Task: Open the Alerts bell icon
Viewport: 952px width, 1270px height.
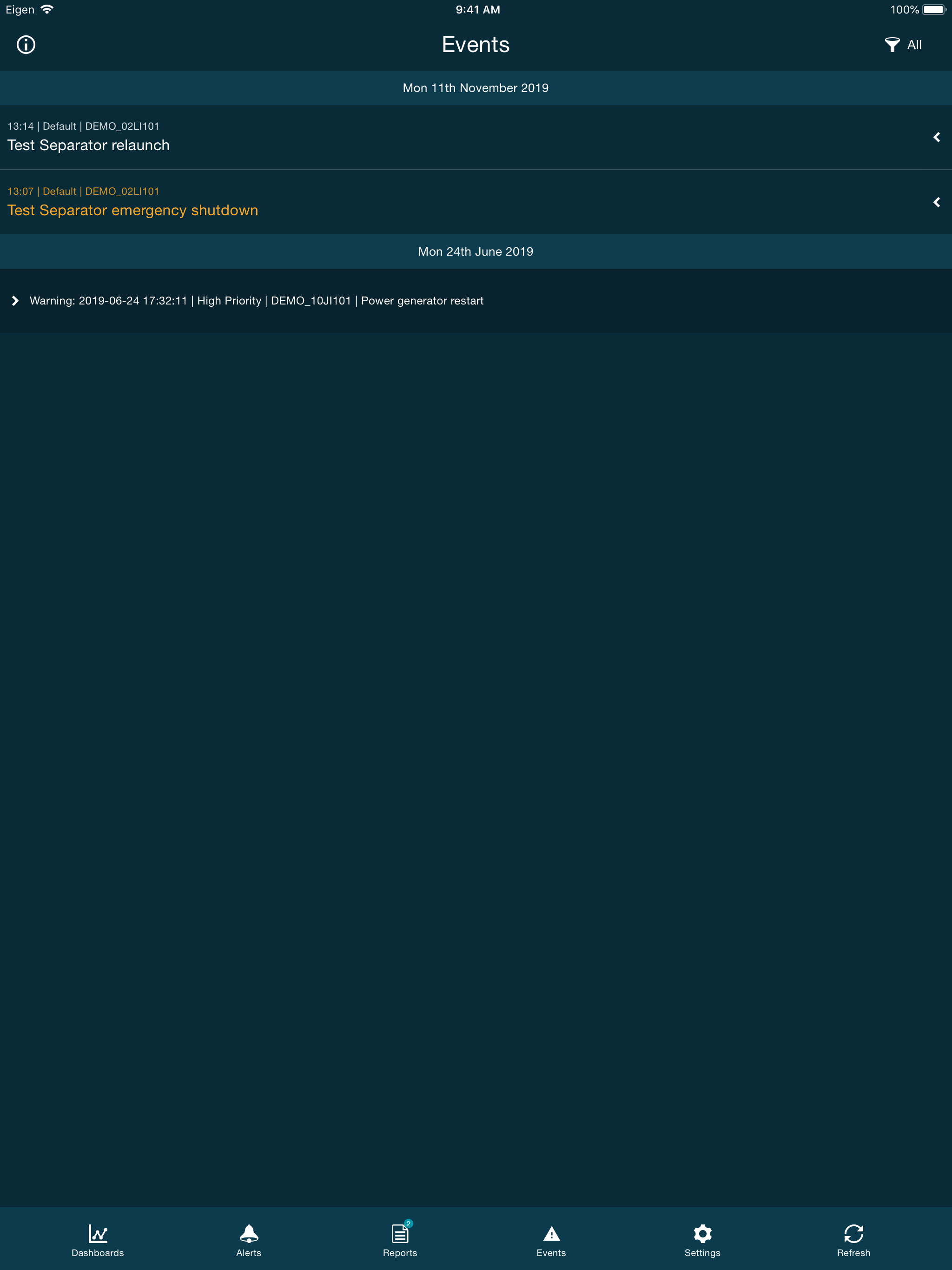Action: 249,1233
